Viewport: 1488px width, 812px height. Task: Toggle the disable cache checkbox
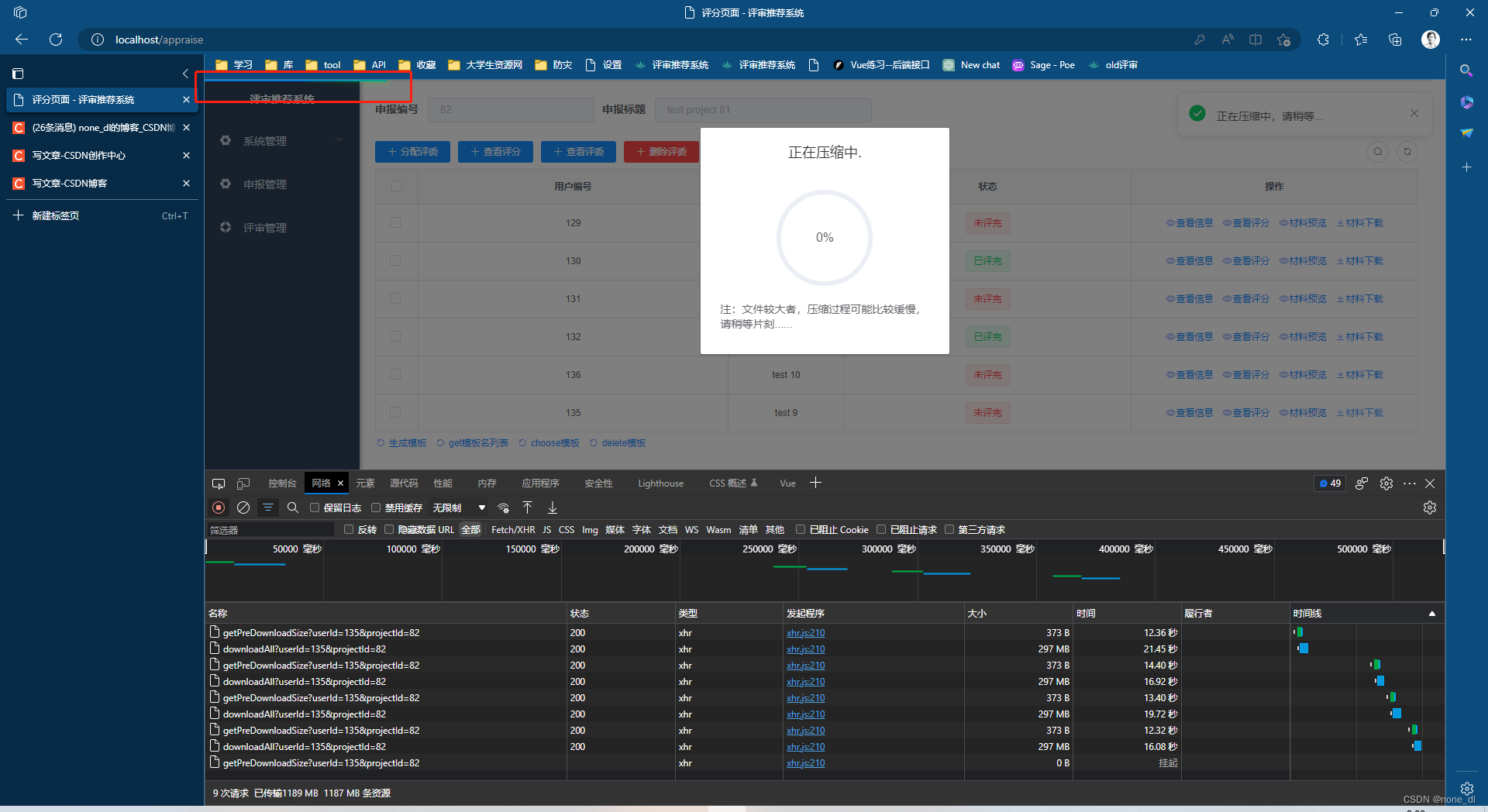(376, 508)
